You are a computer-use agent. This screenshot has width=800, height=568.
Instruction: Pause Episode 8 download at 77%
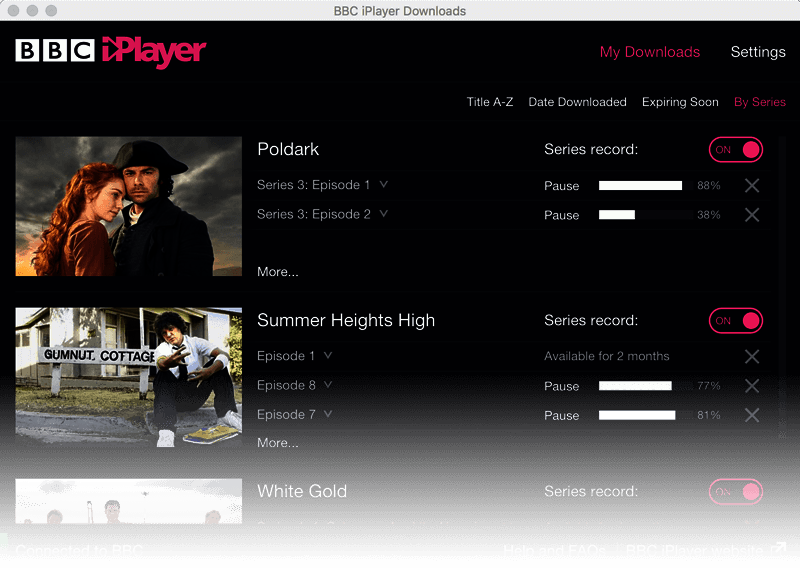(561, 386)
